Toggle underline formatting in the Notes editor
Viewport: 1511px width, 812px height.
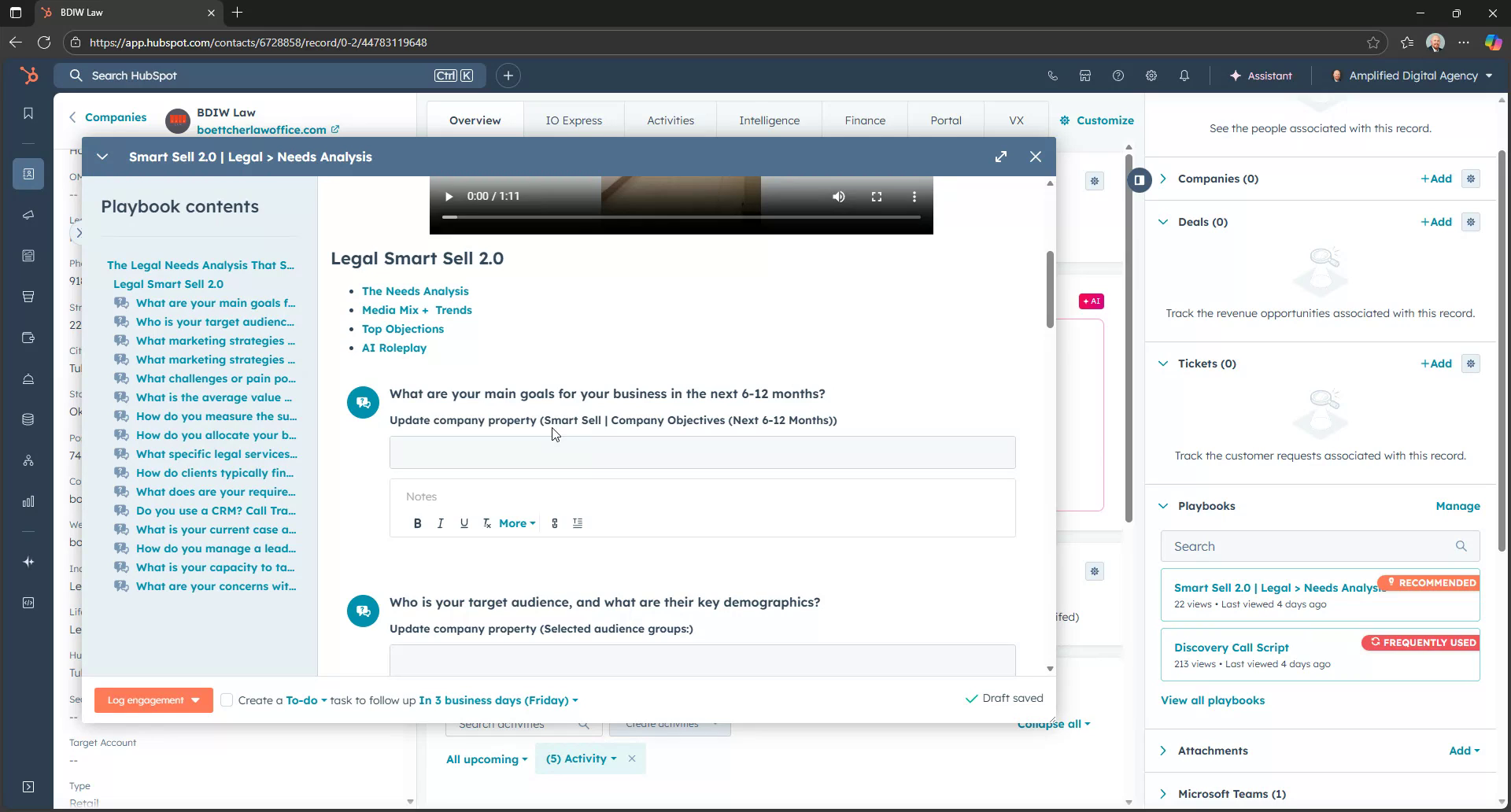(464, 522)
